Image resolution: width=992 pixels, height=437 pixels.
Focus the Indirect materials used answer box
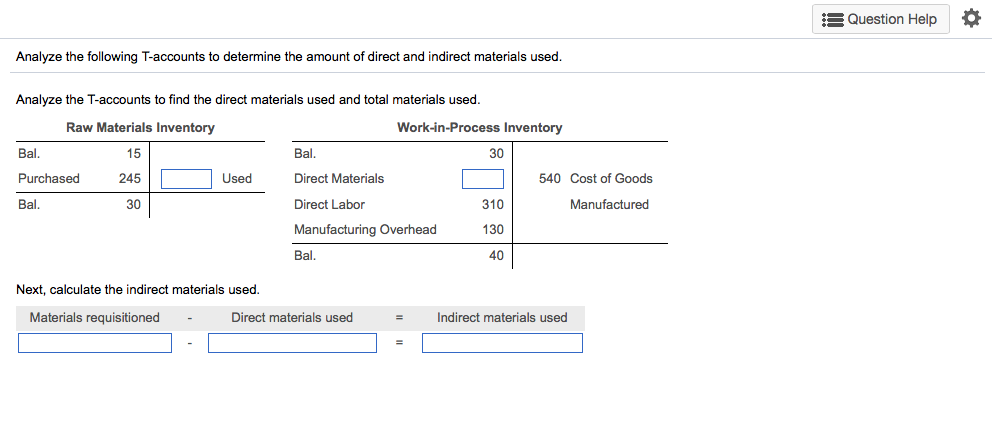click(502, 343)
